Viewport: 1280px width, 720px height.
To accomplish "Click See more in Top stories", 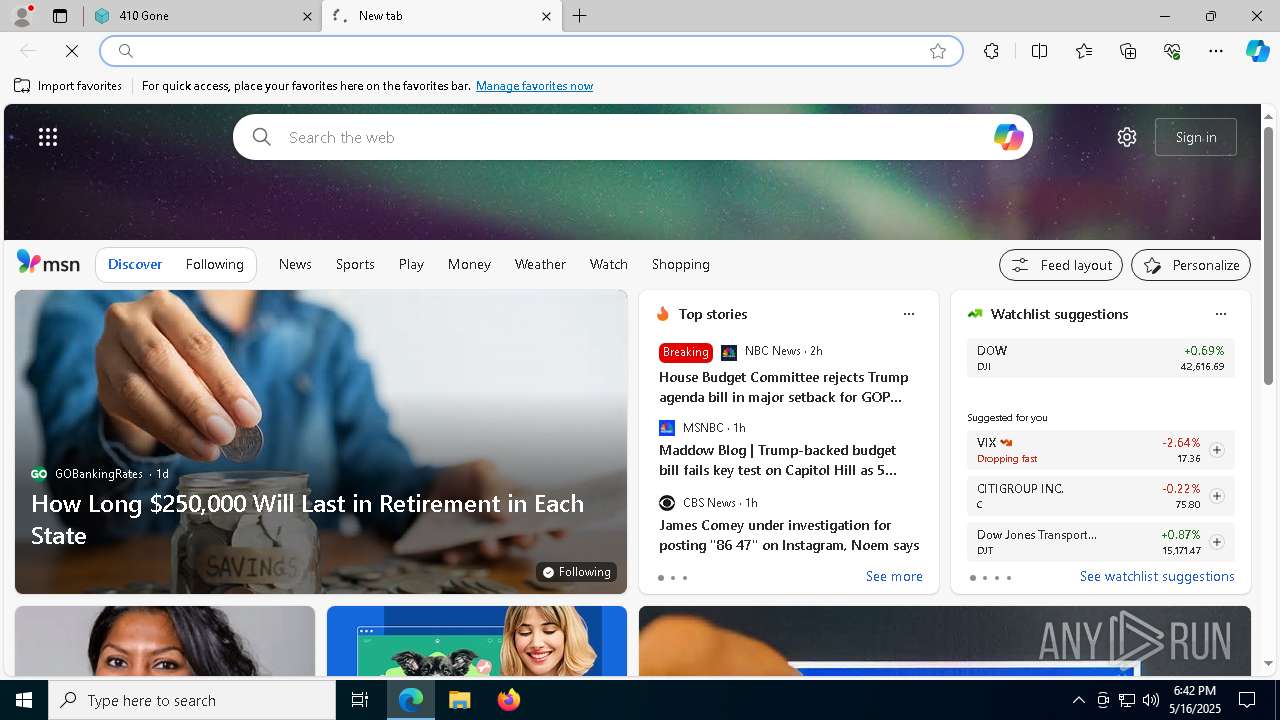I will pyautogui.click(x=894, y=576).
